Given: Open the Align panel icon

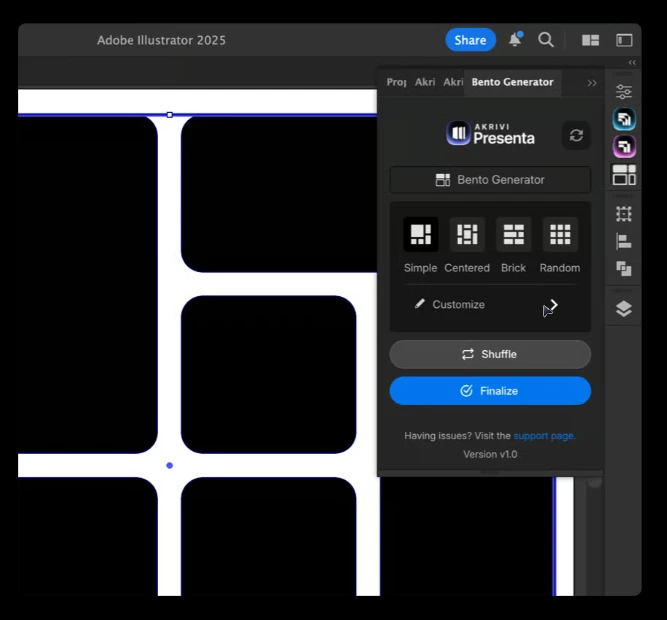Looking at the screenshot, I should click(x=624, y=241).
